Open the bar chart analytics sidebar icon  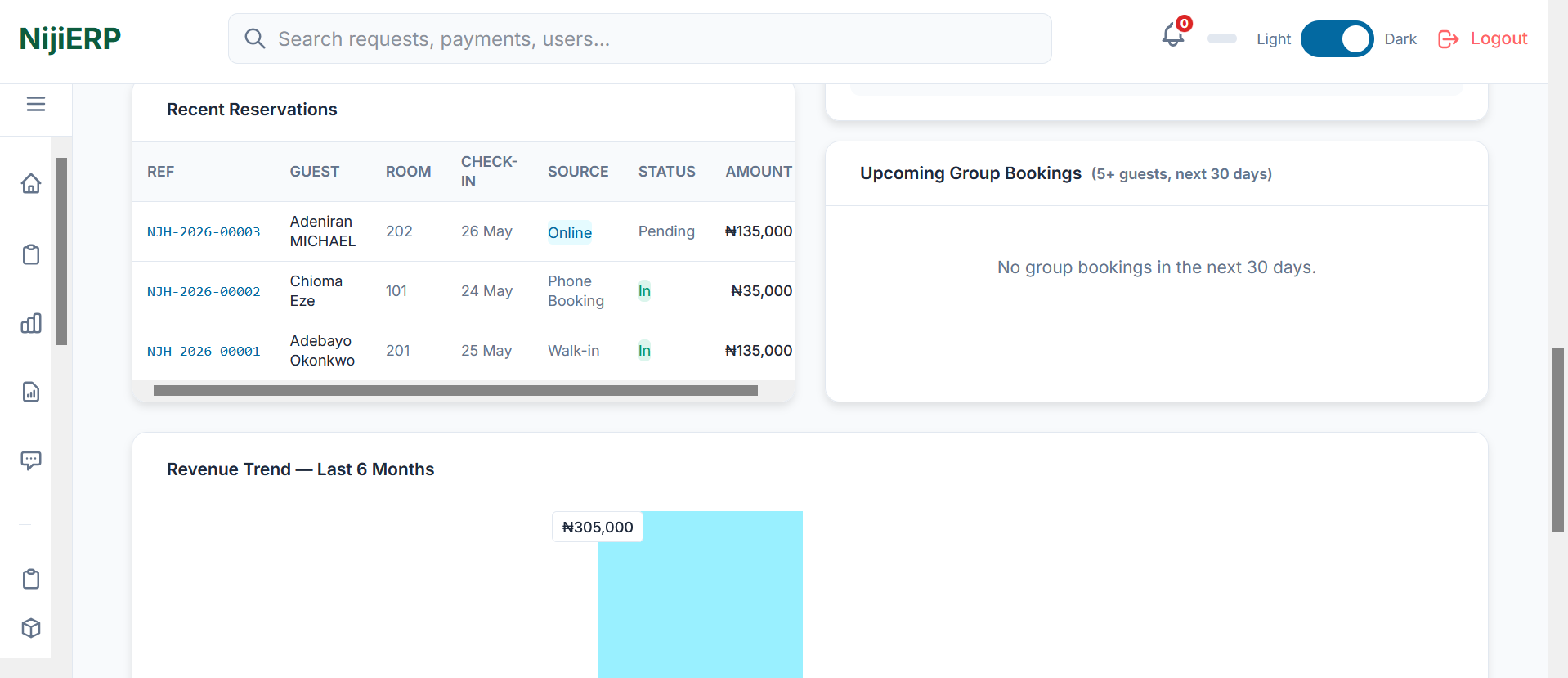point(31,323)
